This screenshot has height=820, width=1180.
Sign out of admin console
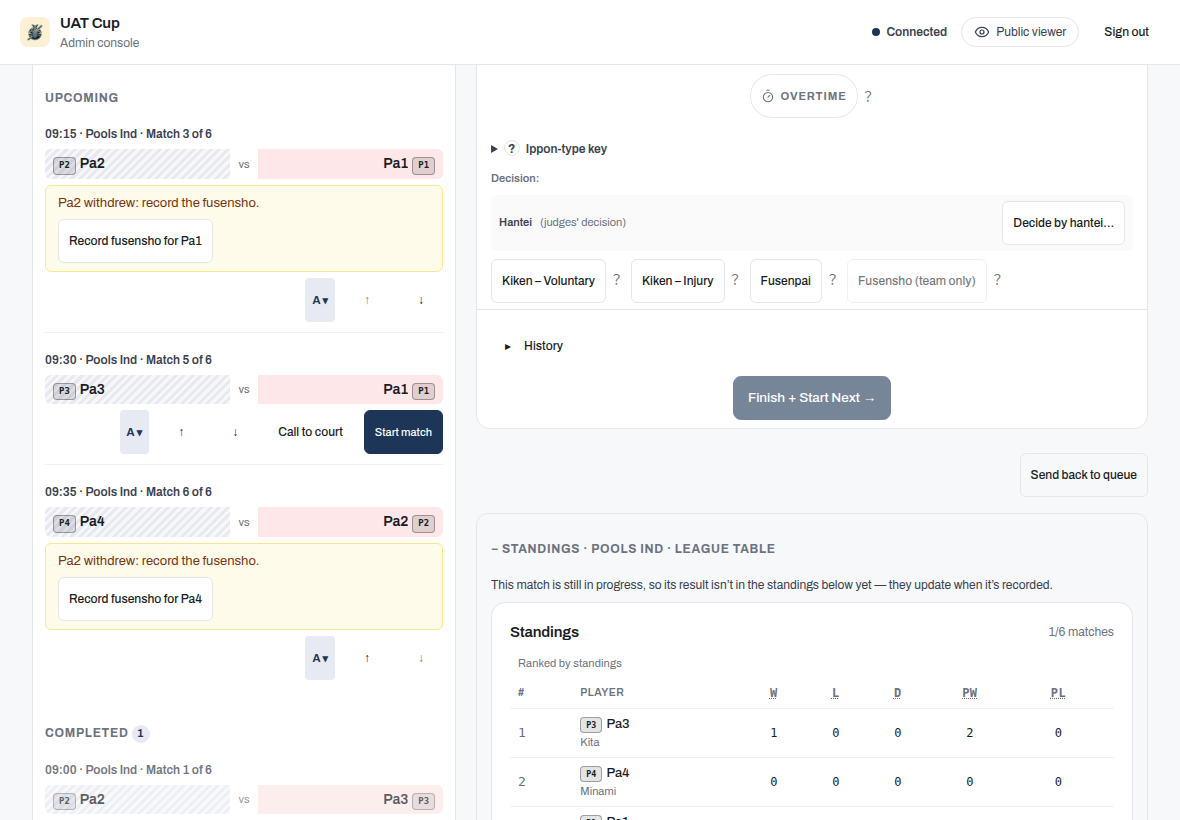click(x=1126, y=32)
